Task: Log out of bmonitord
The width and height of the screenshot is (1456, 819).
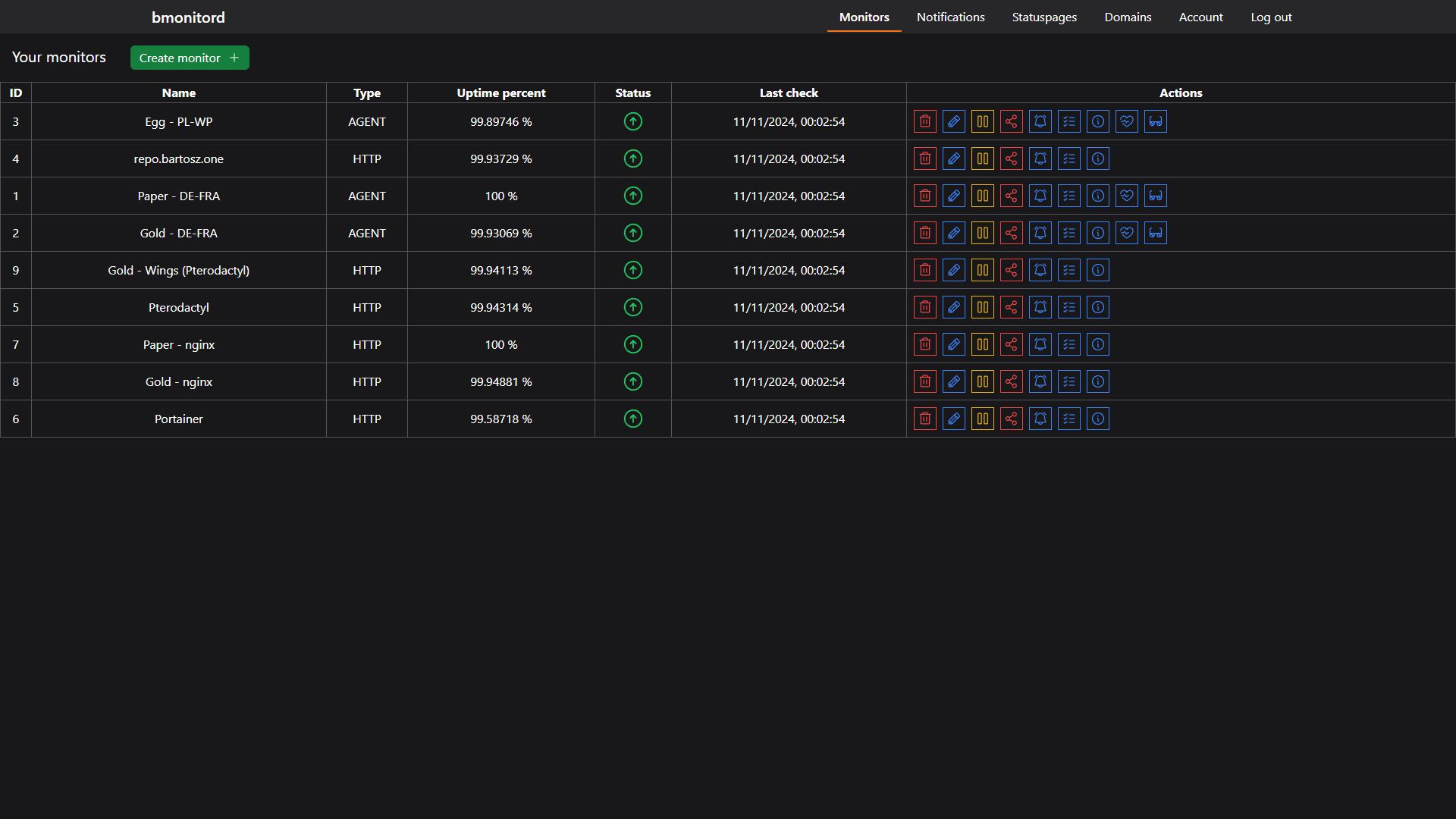Action: (x=1271, y=17)
